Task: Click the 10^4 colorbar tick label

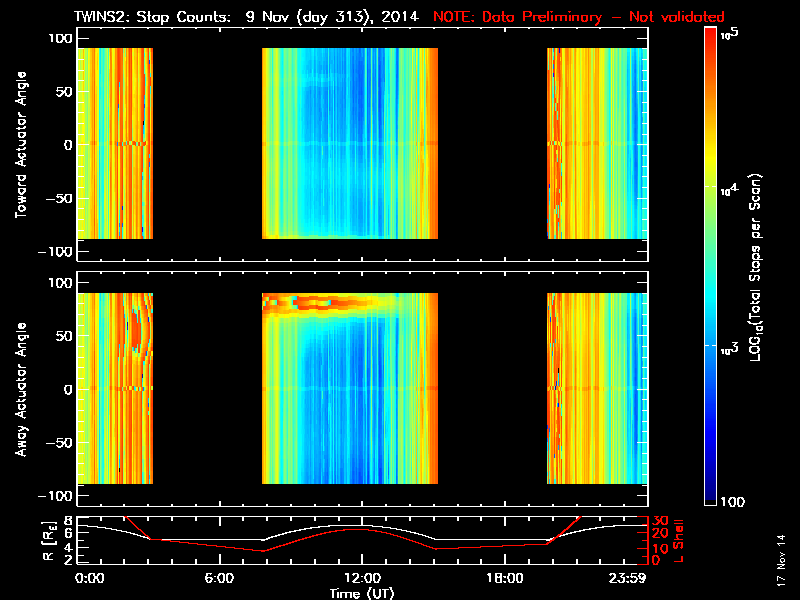Action: pyautogui.click(x=729, y=190)
